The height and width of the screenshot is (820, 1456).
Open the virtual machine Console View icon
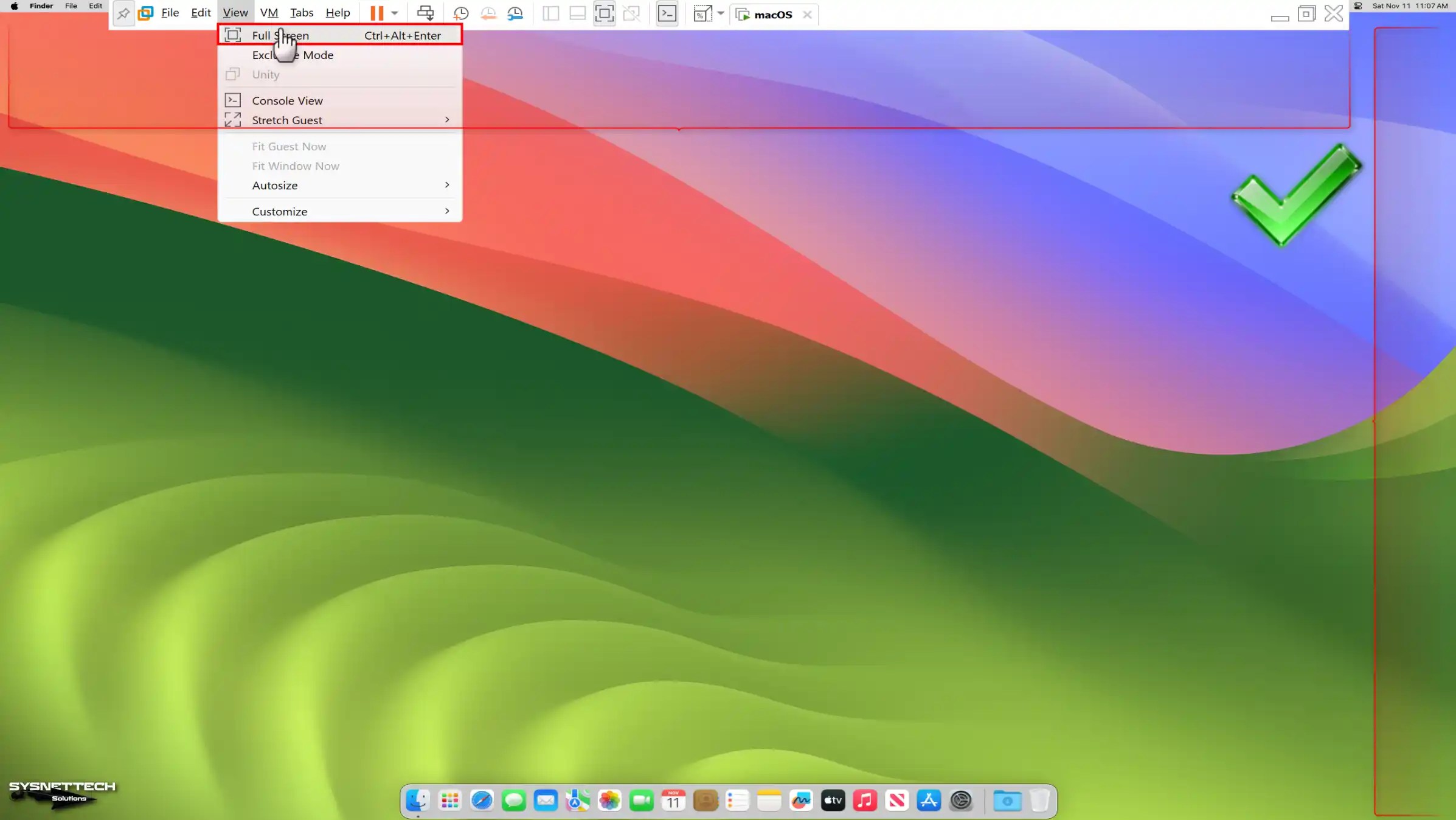[x=667, y=13]
